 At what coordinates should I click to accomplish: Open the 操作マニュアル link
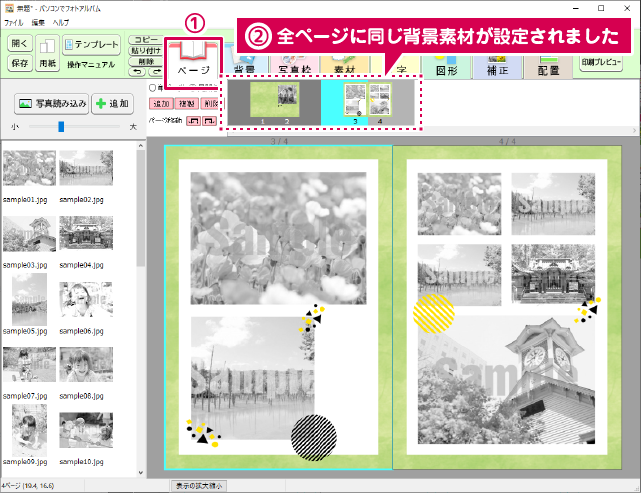click(91, 65)
